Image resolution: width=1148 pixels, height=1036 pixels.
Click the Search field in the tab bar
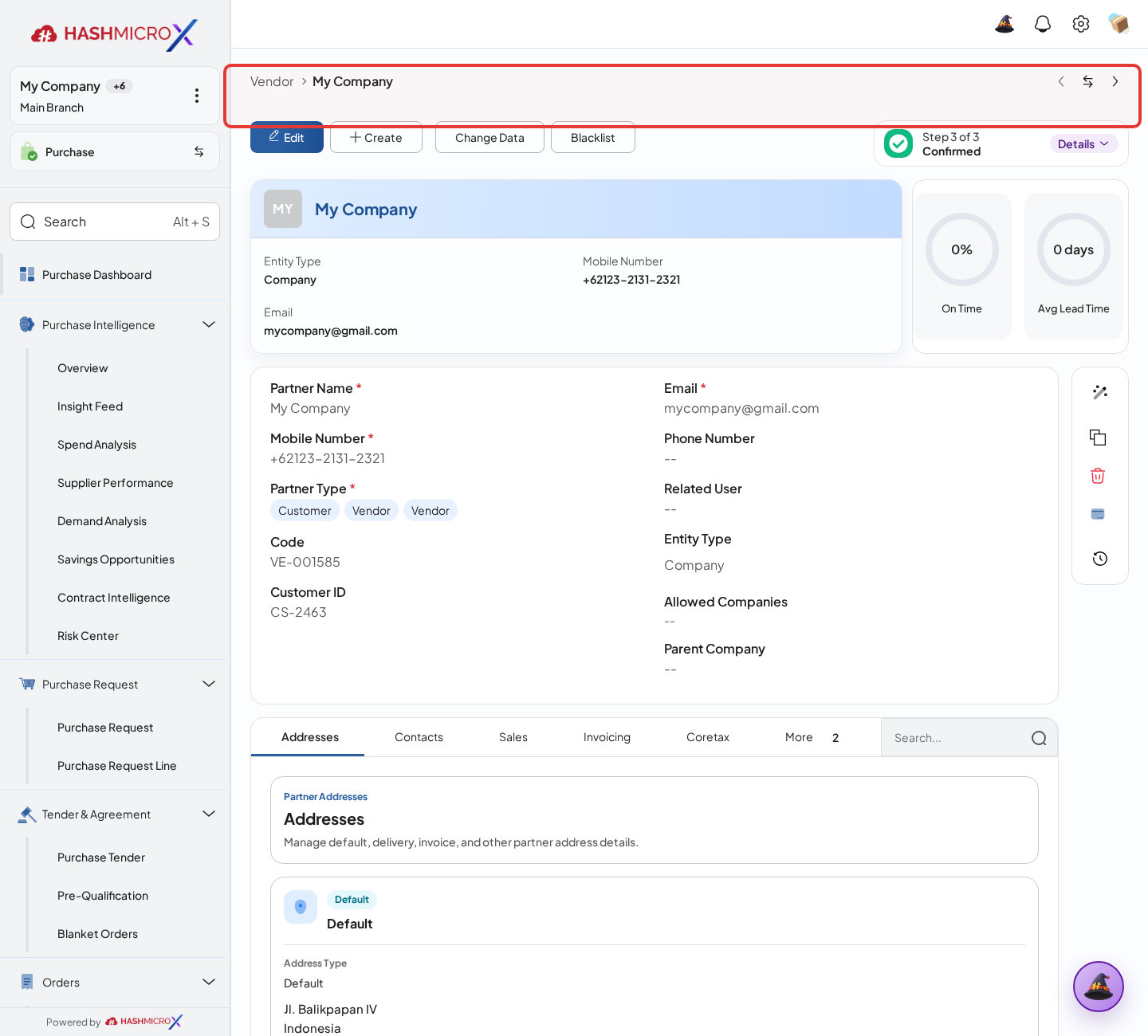click(x=969, y=738)
